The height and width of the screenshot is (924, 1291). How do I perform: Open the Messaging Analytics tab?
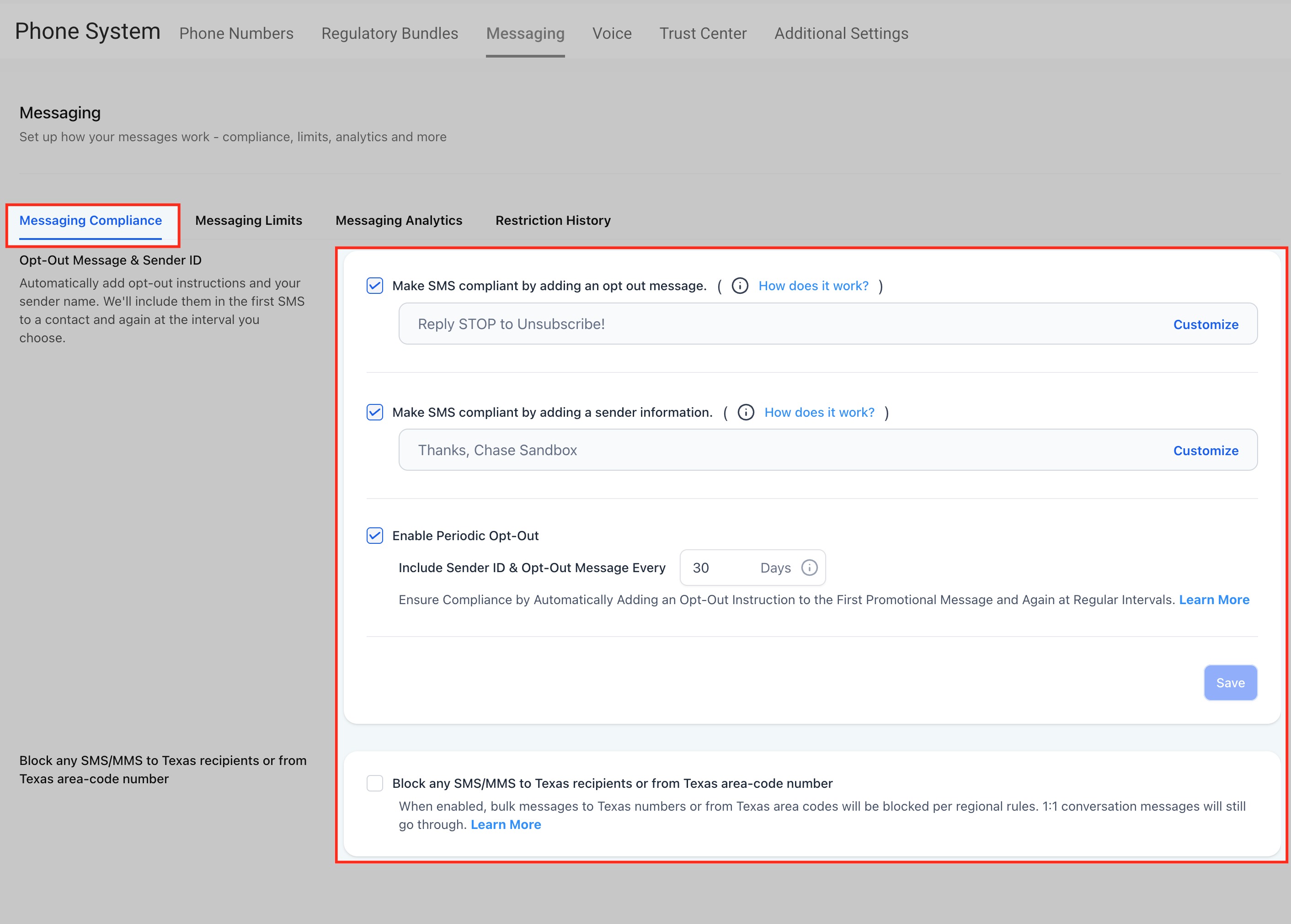pyautogui.click(x=399, y=220)
